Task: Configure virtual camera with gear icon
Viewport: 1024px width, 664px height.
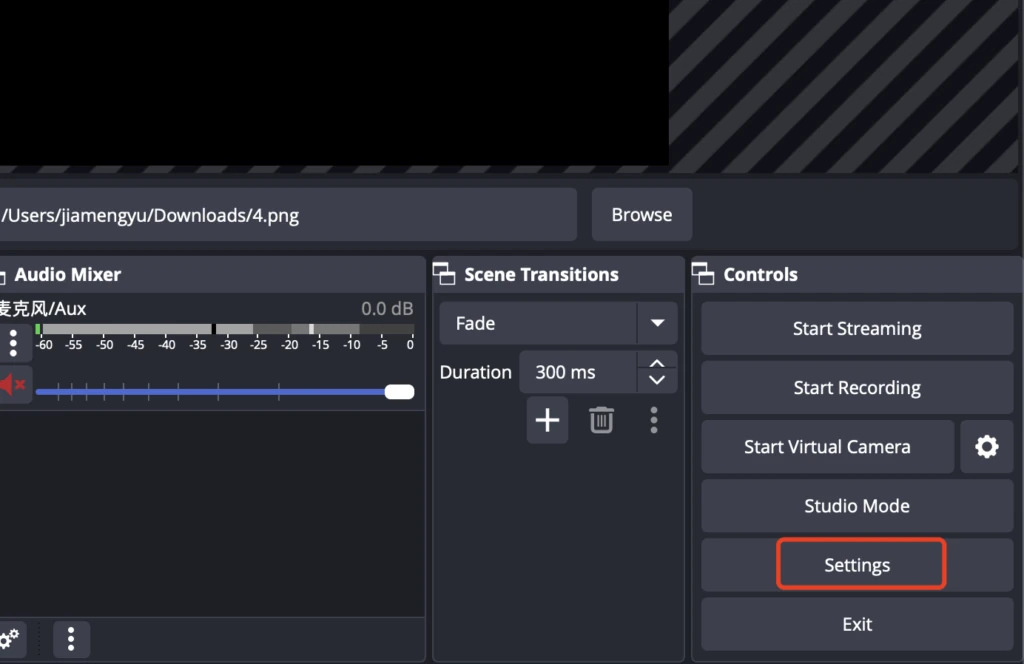Action: coord(986,447)
